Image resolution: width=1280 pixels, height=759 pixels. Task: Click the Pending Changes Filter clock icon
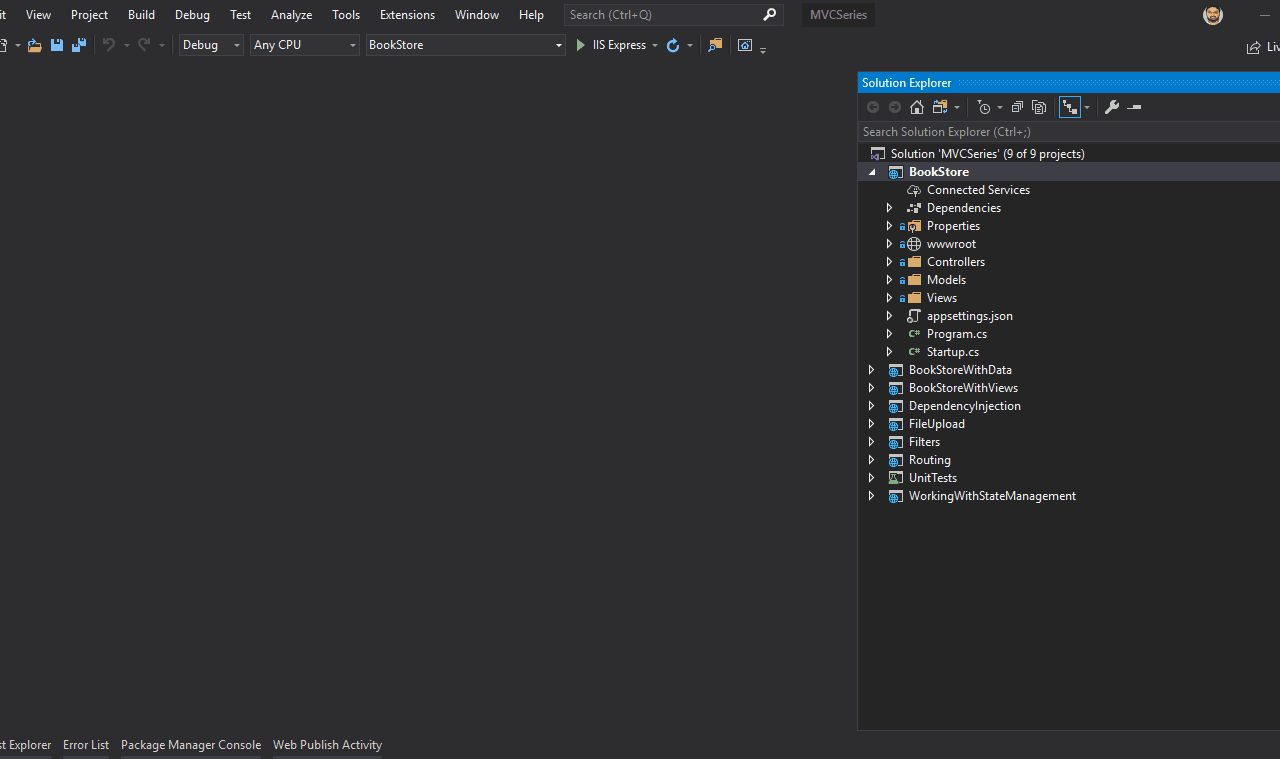(x=984, y=107)
